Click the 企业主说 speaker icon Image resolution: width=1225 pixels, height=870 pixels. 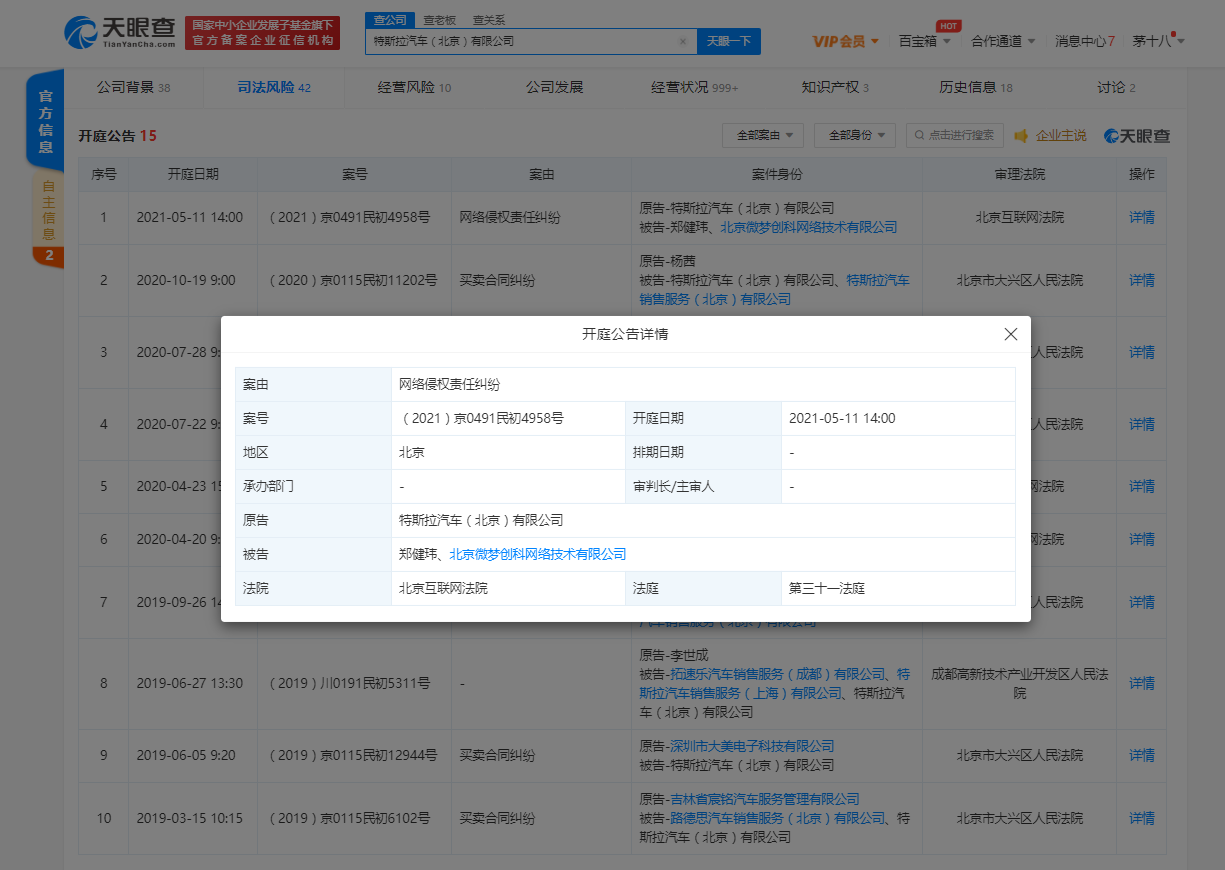[x=1021, y=135]
